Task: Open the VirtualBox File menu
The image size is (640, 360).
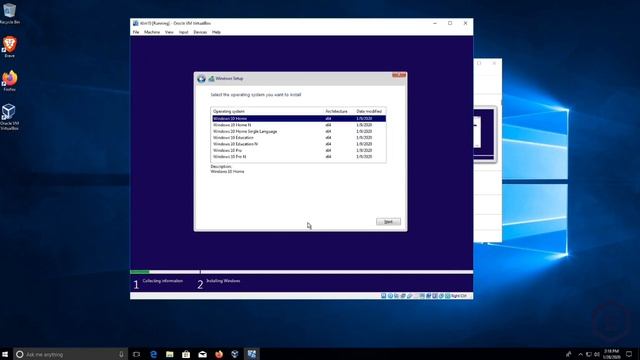Action: (136, 32)
